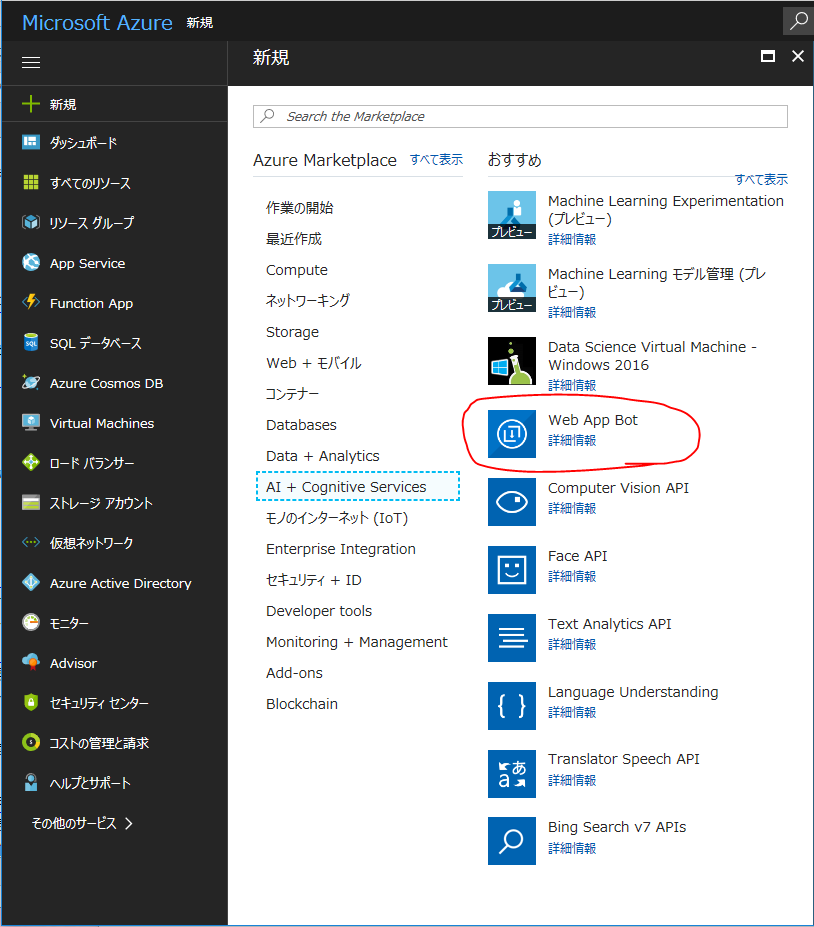Open Azure Active Directory icon
This screenshot has height=927, width=814.
[31, 582]
